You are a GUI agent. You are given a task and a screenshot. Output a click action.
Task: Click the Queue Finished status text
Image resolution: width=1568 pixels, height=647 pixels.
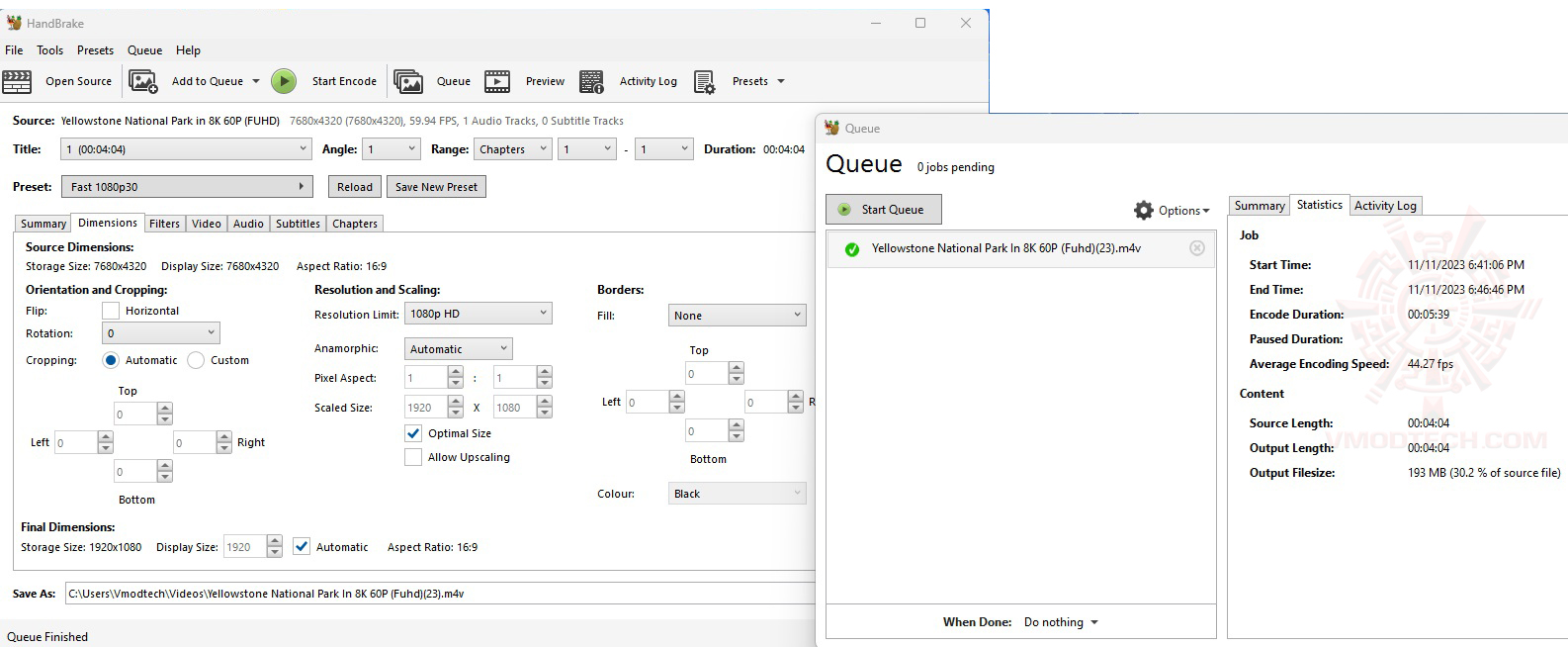click(47, 637)
